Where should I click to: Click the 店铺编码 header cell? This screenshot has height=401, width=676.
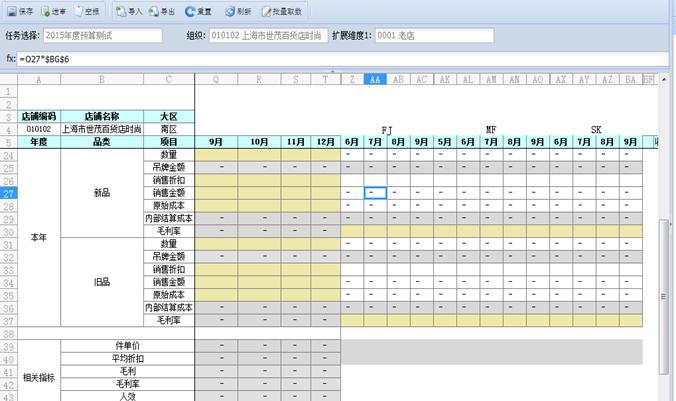39,116
